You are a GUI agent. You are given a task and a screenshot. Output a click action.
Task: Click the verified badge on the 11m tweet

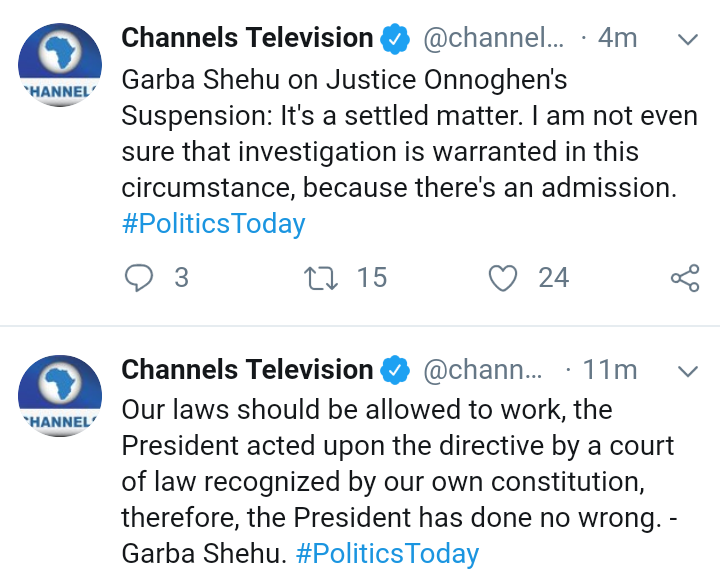tap(396, 371)
